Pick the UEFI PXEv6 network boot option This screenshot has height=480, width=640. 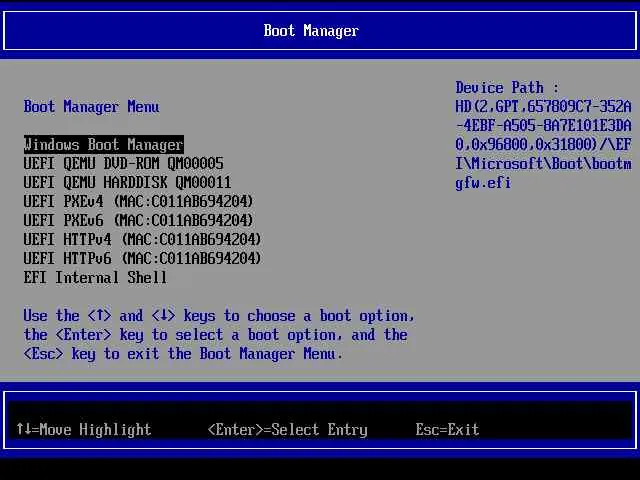click(x=138, y=220)
